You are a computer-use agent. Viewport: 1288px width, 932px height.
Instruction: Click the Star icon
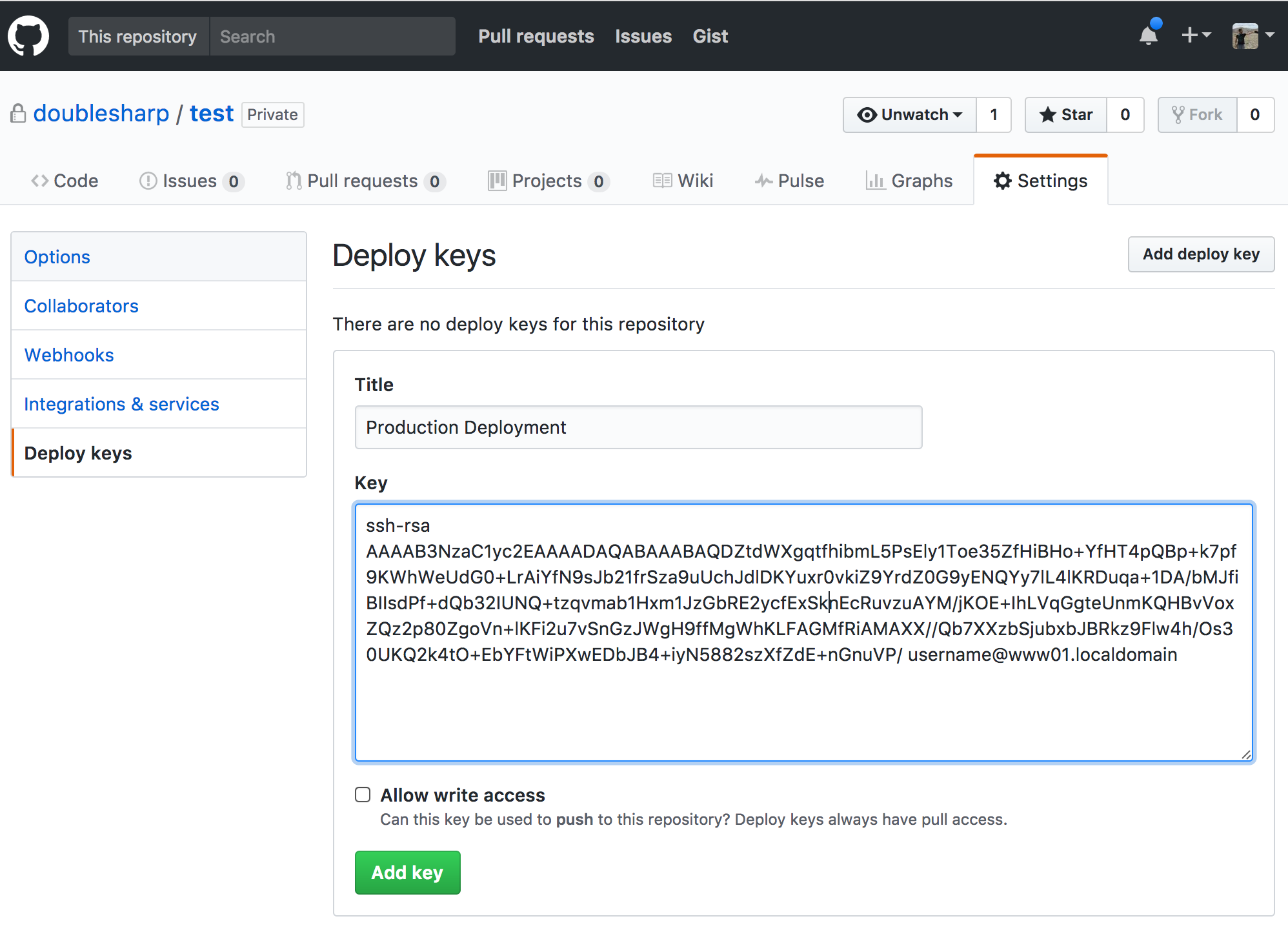(1048, 115)
